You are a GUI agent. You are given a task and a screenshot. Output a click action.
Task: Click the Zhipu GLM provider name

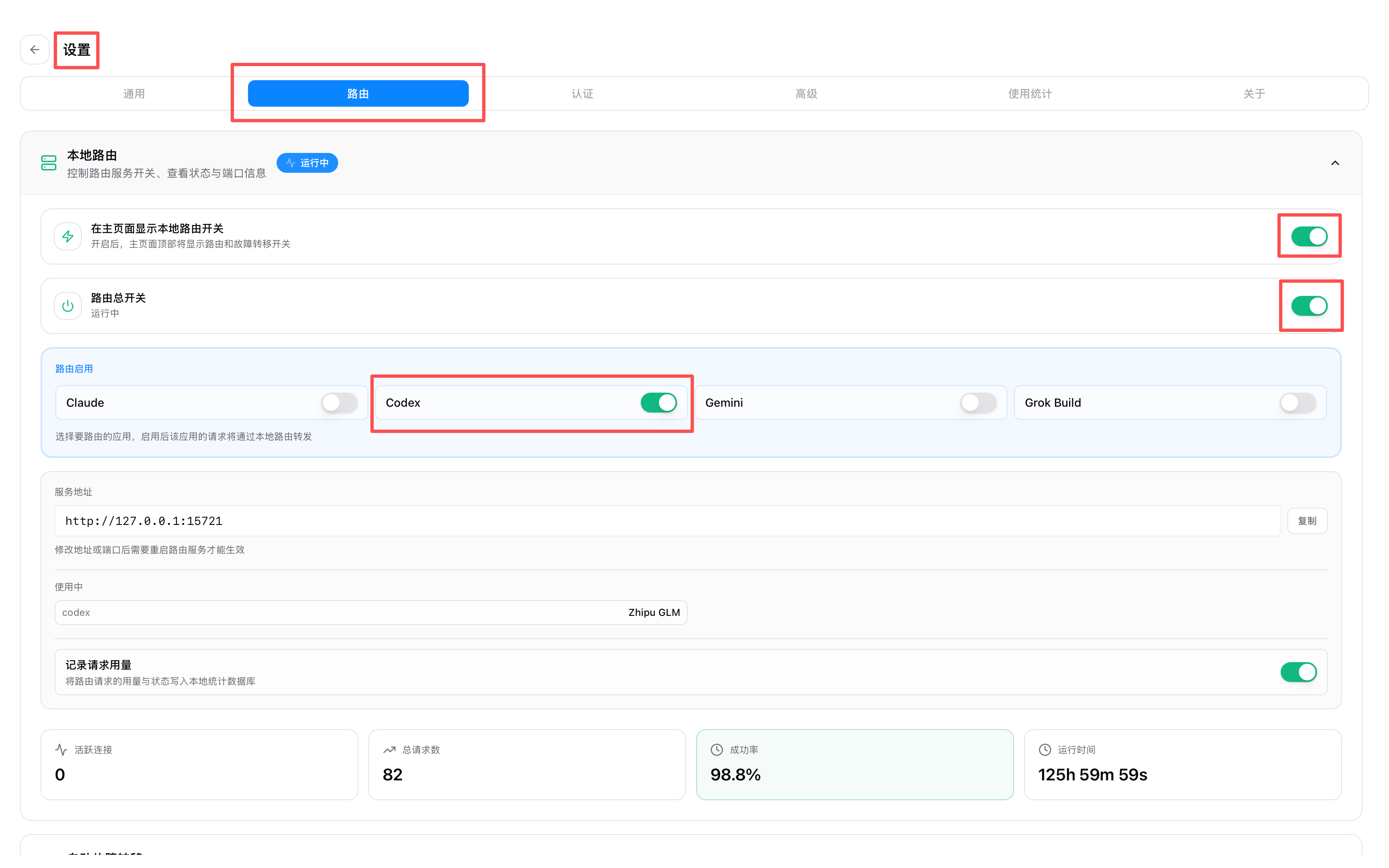tap(654, 613)
